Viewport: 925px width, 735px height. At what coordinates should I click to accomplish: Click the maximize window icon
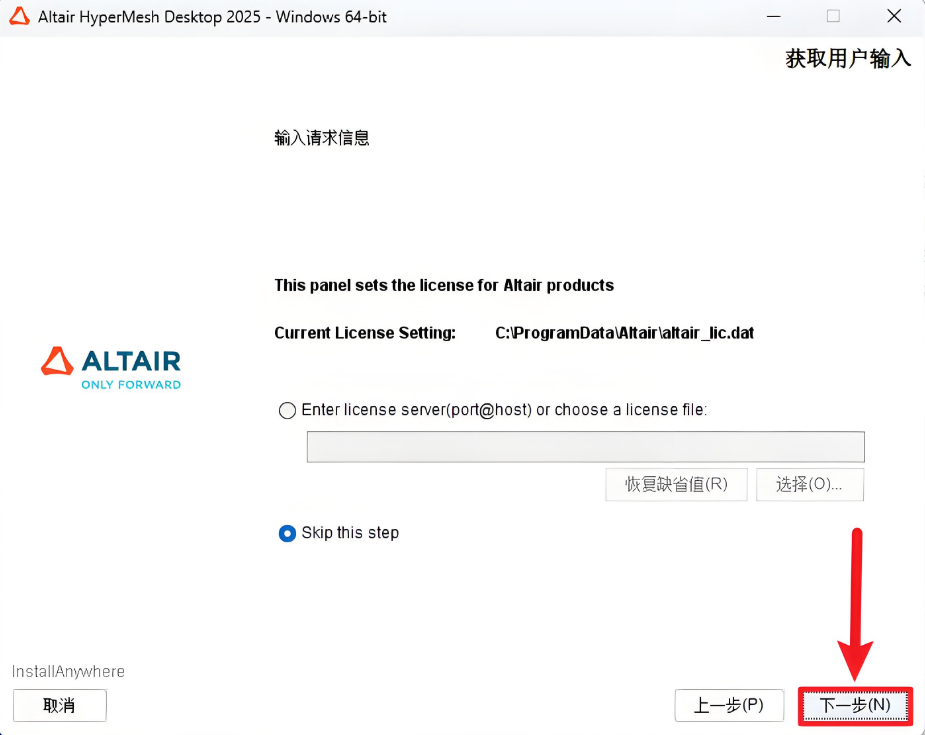tap(833, 17)
